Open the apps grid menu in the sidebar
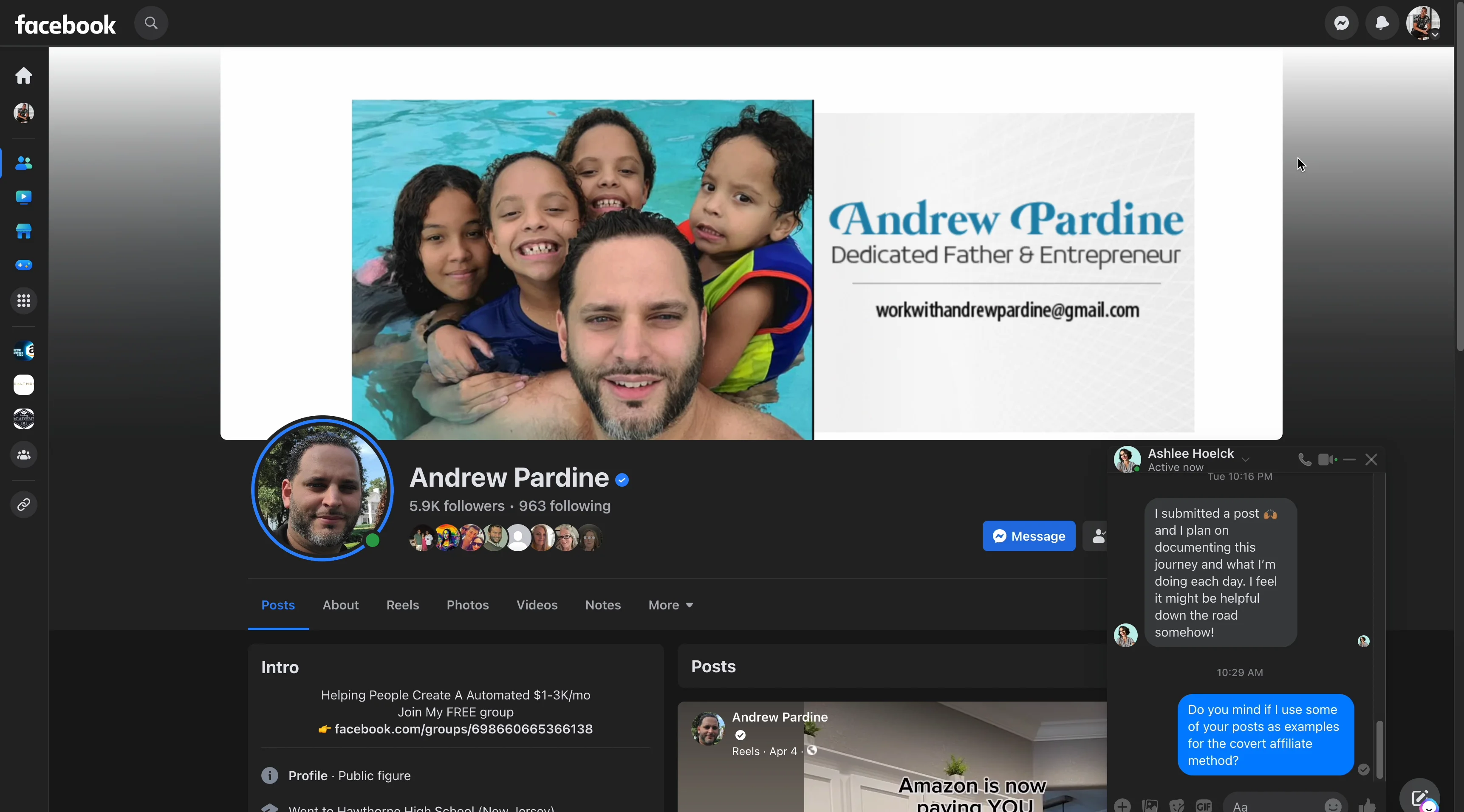The image size is (1464, 812). click(24, 301)
